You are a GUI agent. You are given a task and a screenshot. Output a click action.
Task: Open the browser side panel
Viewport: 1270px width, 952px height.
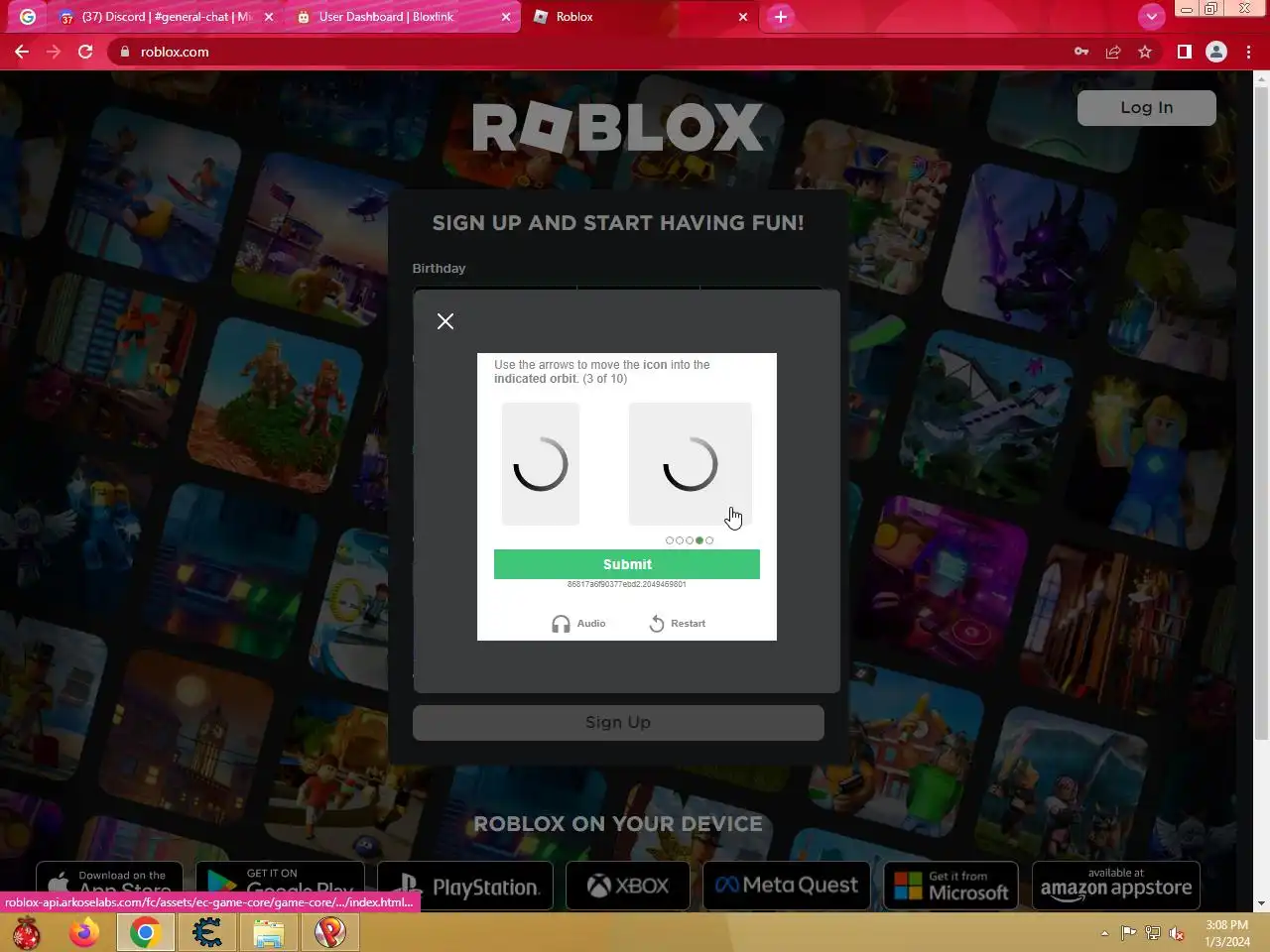tap(1185, 52)
